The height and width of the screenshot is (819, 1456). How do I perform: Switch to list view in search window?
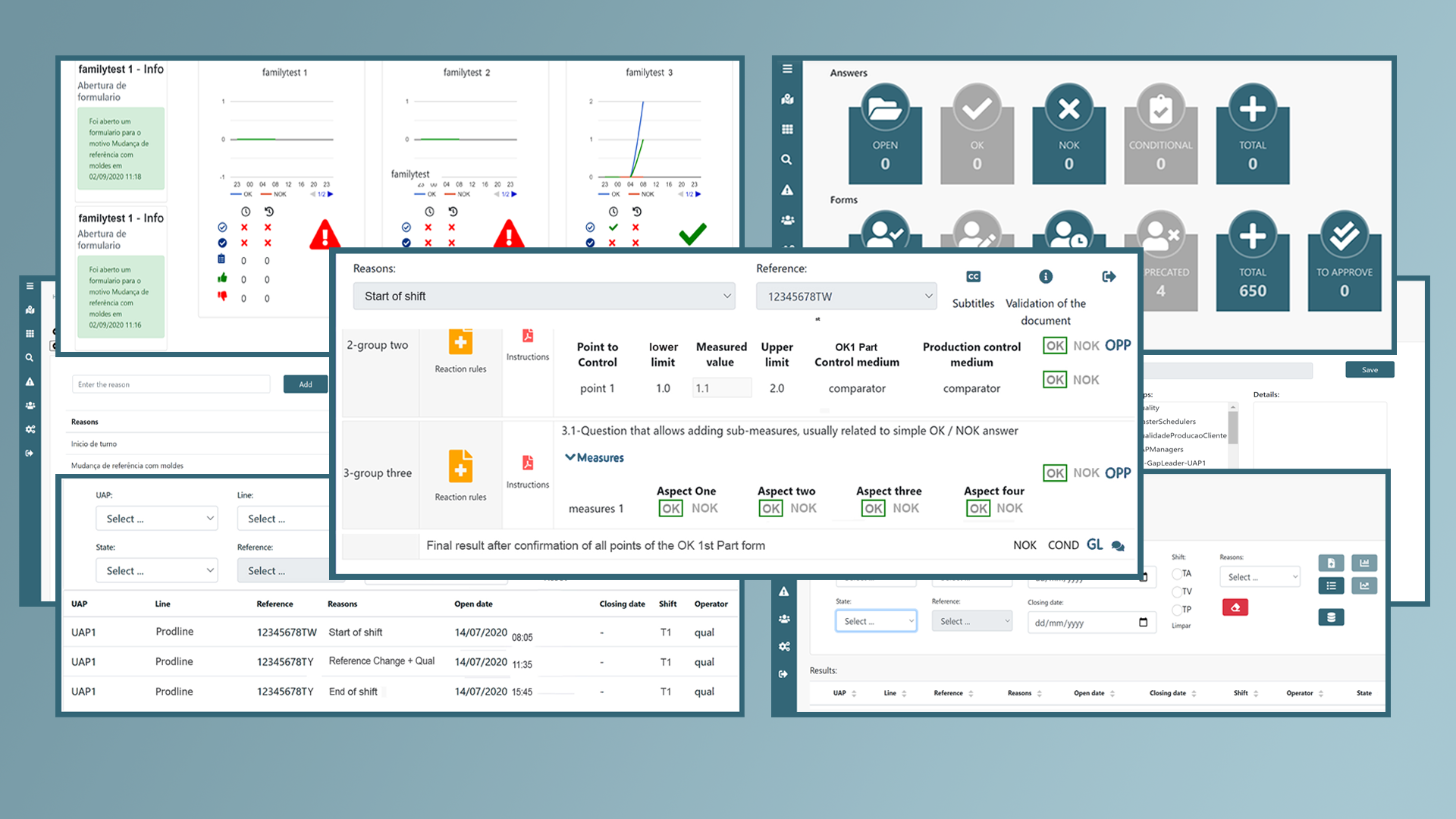point(1331,585)
